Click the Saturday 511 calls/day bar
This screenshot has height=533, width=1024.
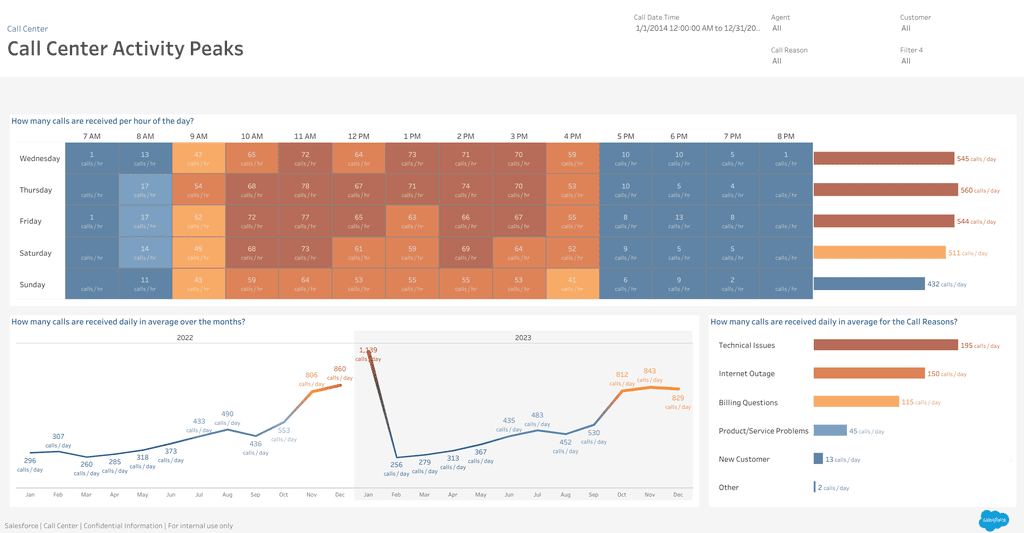click(x=880, y=253)
